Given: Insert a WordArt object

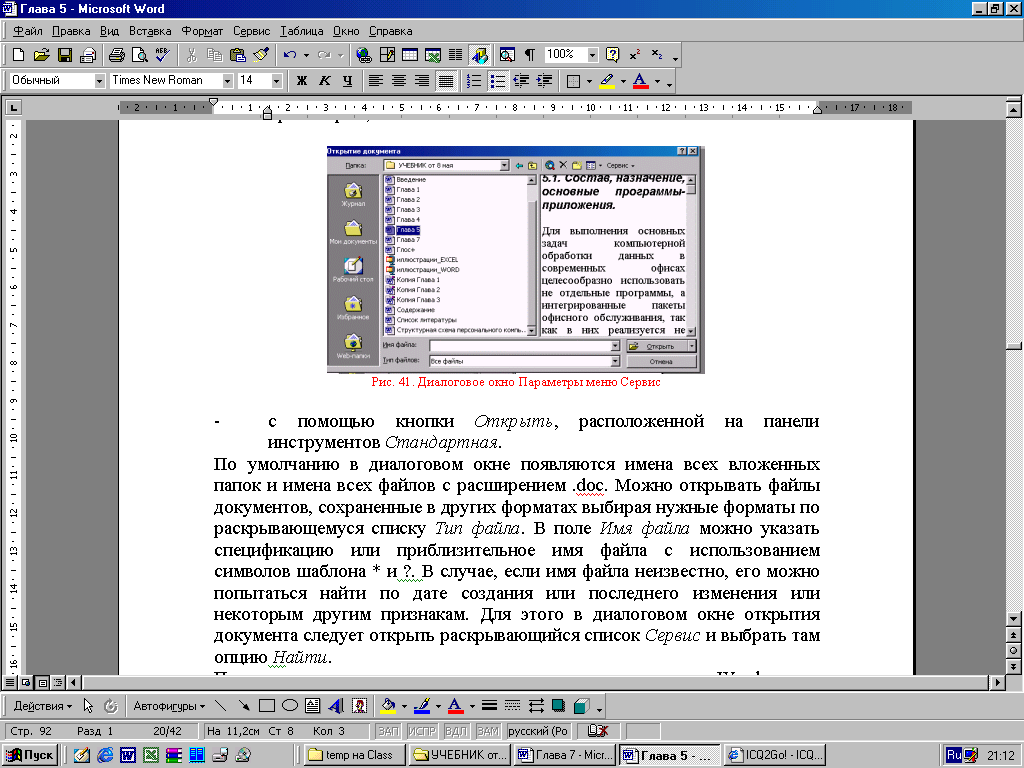Looking at the screenshot, I should [x=336, y=705].
